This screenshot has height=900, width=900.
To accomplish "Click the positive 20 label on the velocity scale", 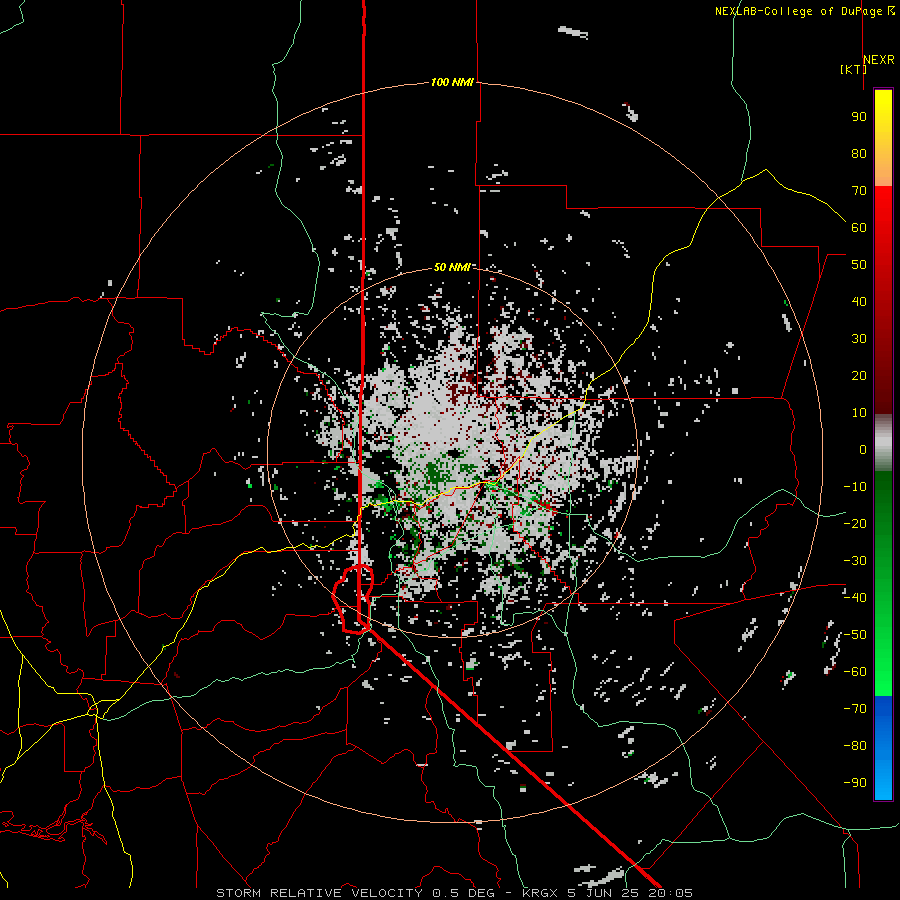I will (859, 376).
